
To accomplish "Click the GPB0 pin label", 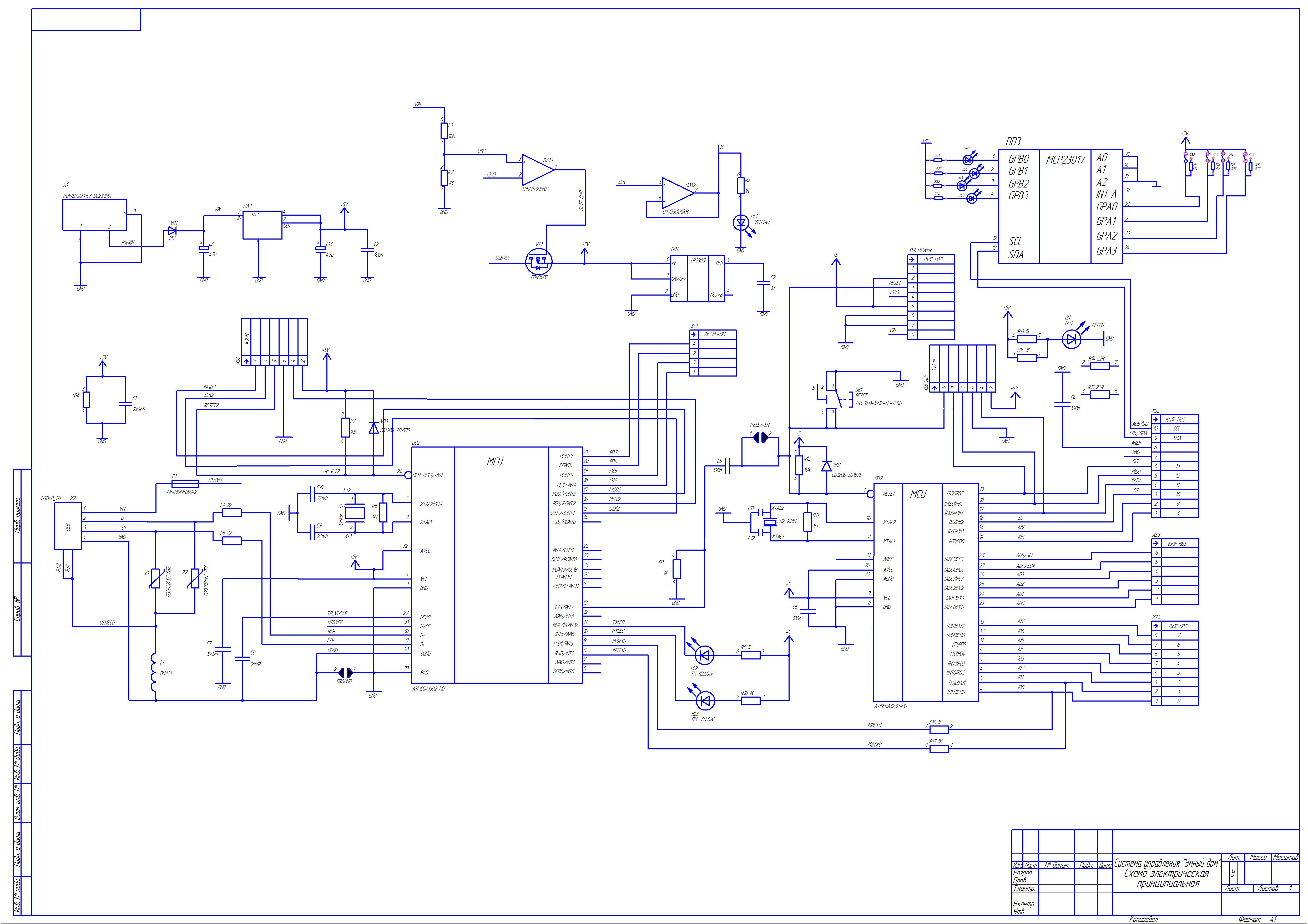I will [1019, 159].
